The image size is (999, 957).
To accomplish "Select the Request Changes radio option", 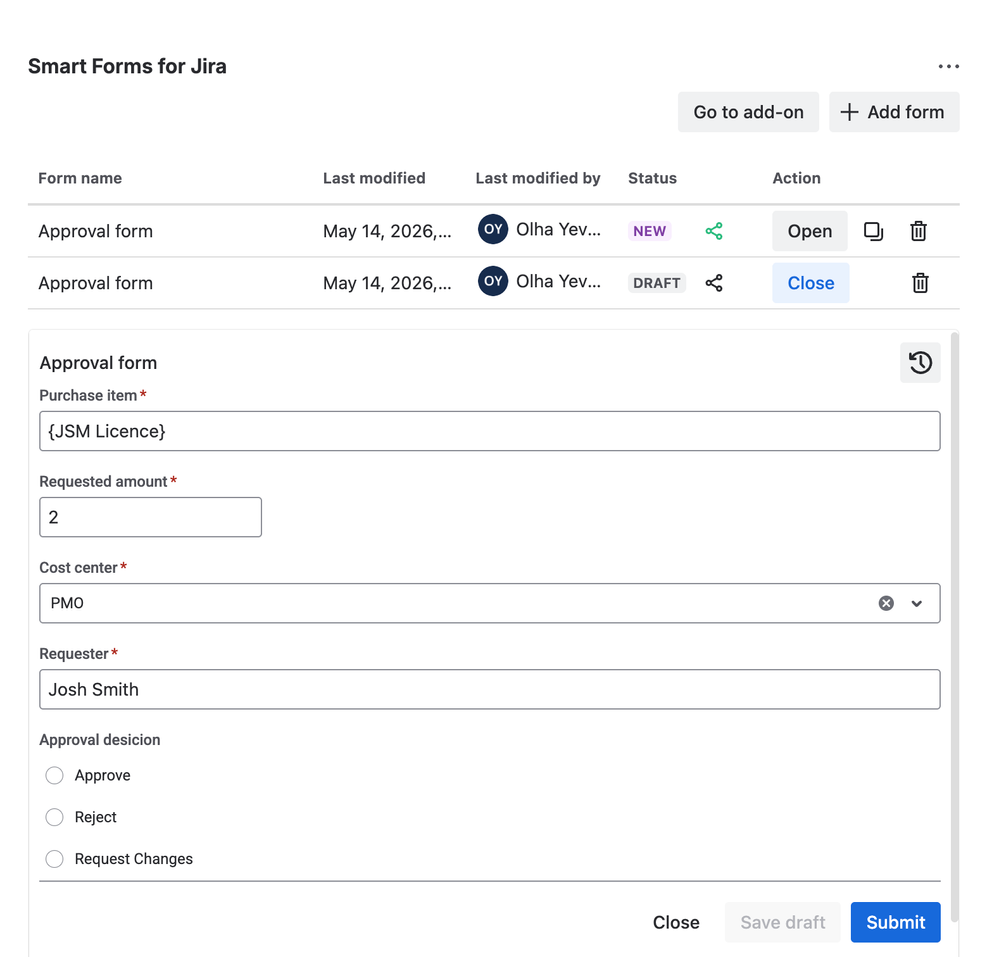I will coord(54,859).
